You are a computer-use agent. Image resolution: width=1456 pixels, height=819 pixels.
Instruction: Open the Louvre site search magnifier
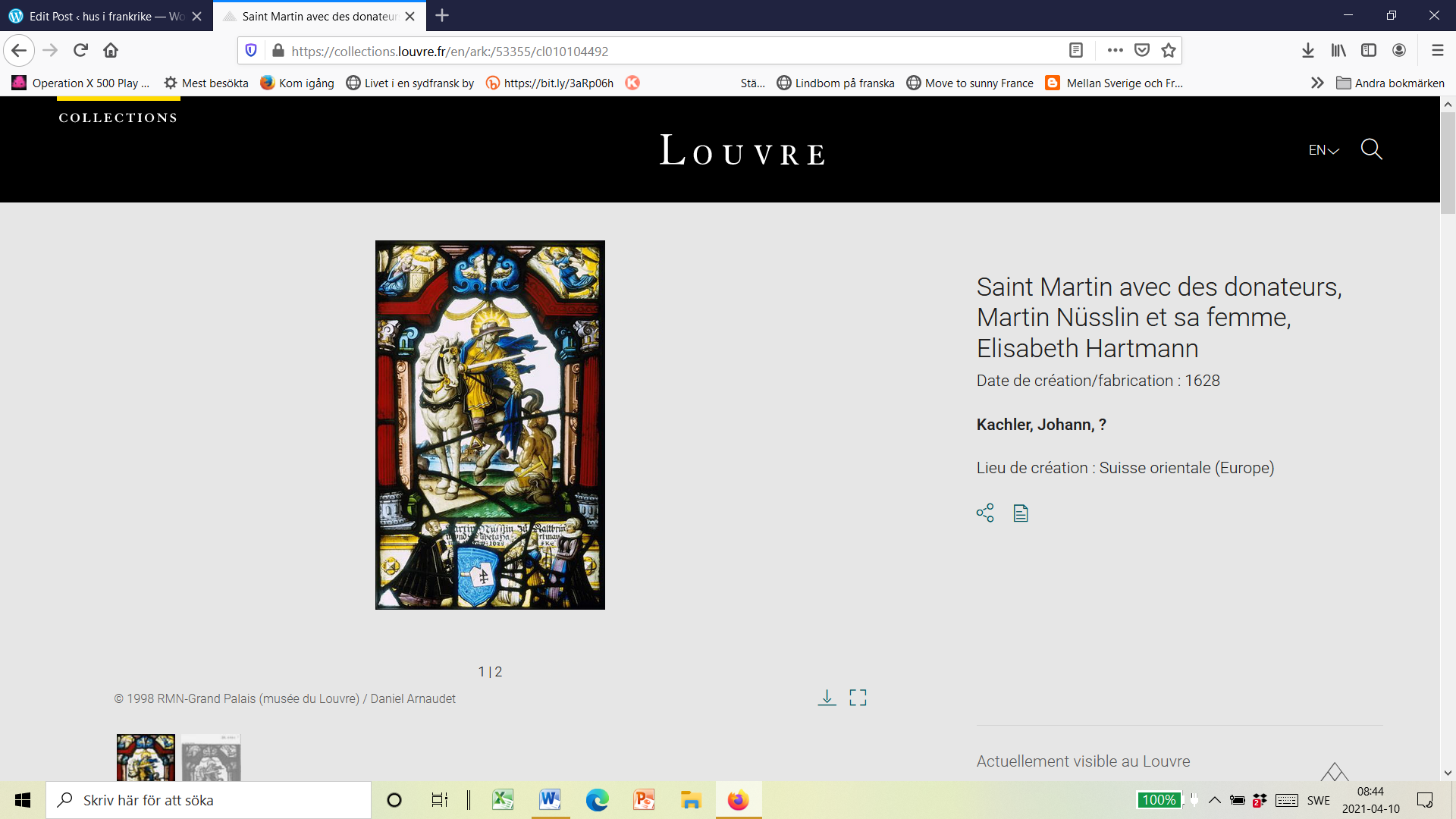[1371, 149]
